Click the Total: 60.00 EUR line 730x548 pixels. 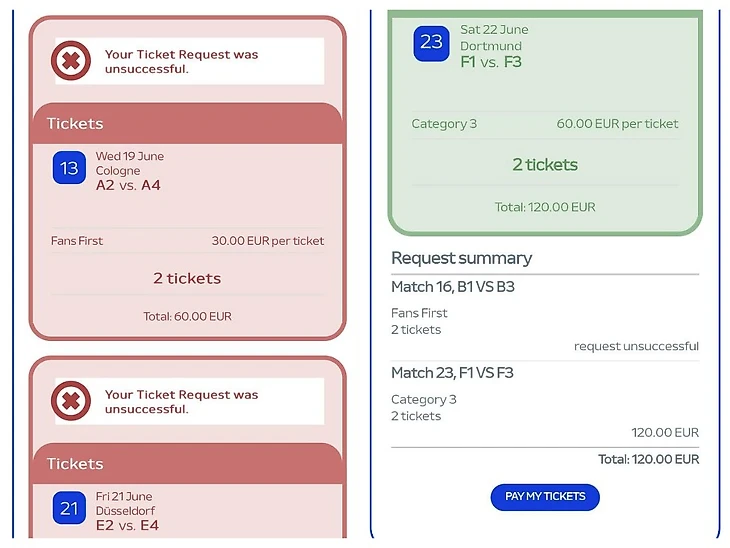[x=187, y=316]
